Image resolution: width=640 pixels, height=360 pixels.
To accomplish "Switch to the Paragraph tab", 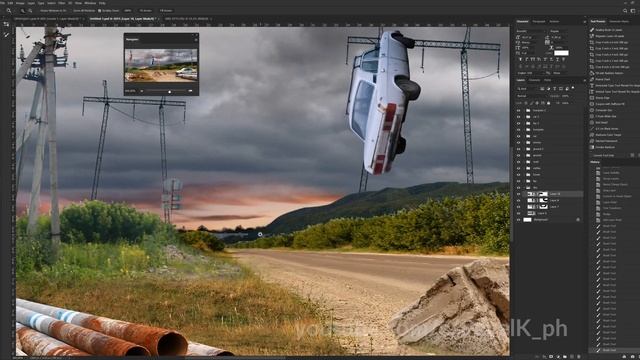I will (x=539, y=21).
